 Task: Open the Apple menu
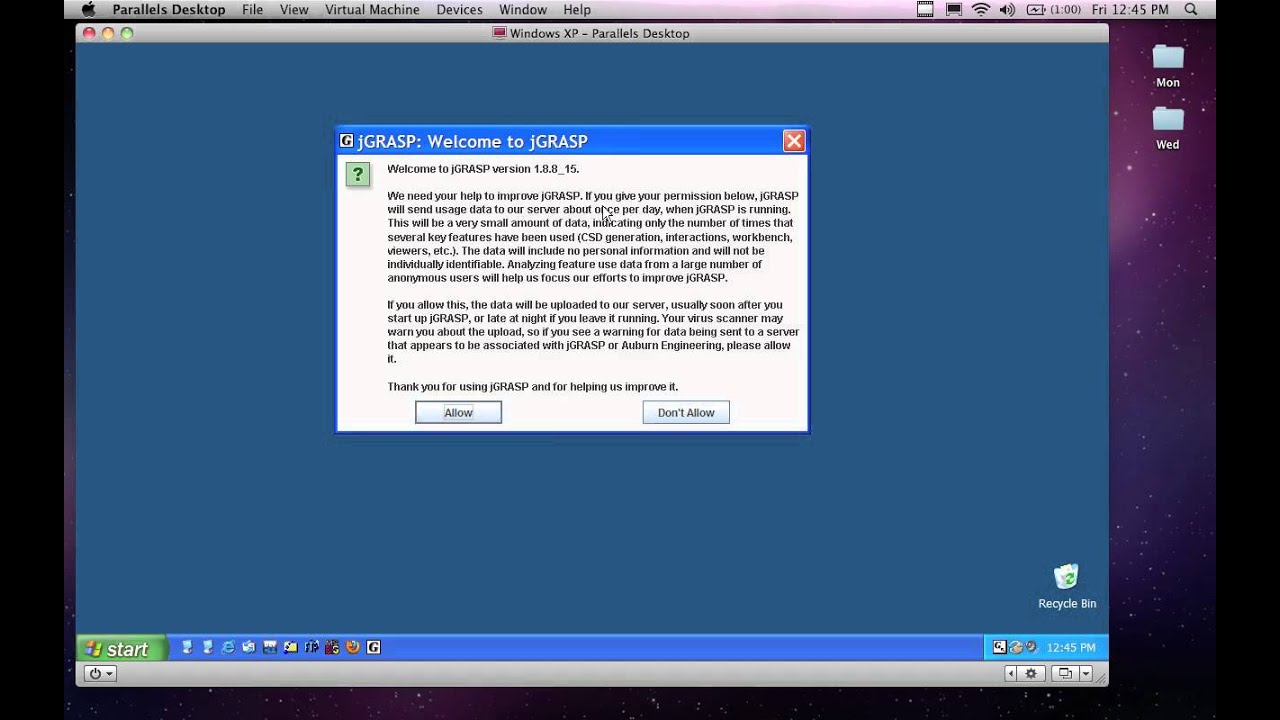[88, 9]
